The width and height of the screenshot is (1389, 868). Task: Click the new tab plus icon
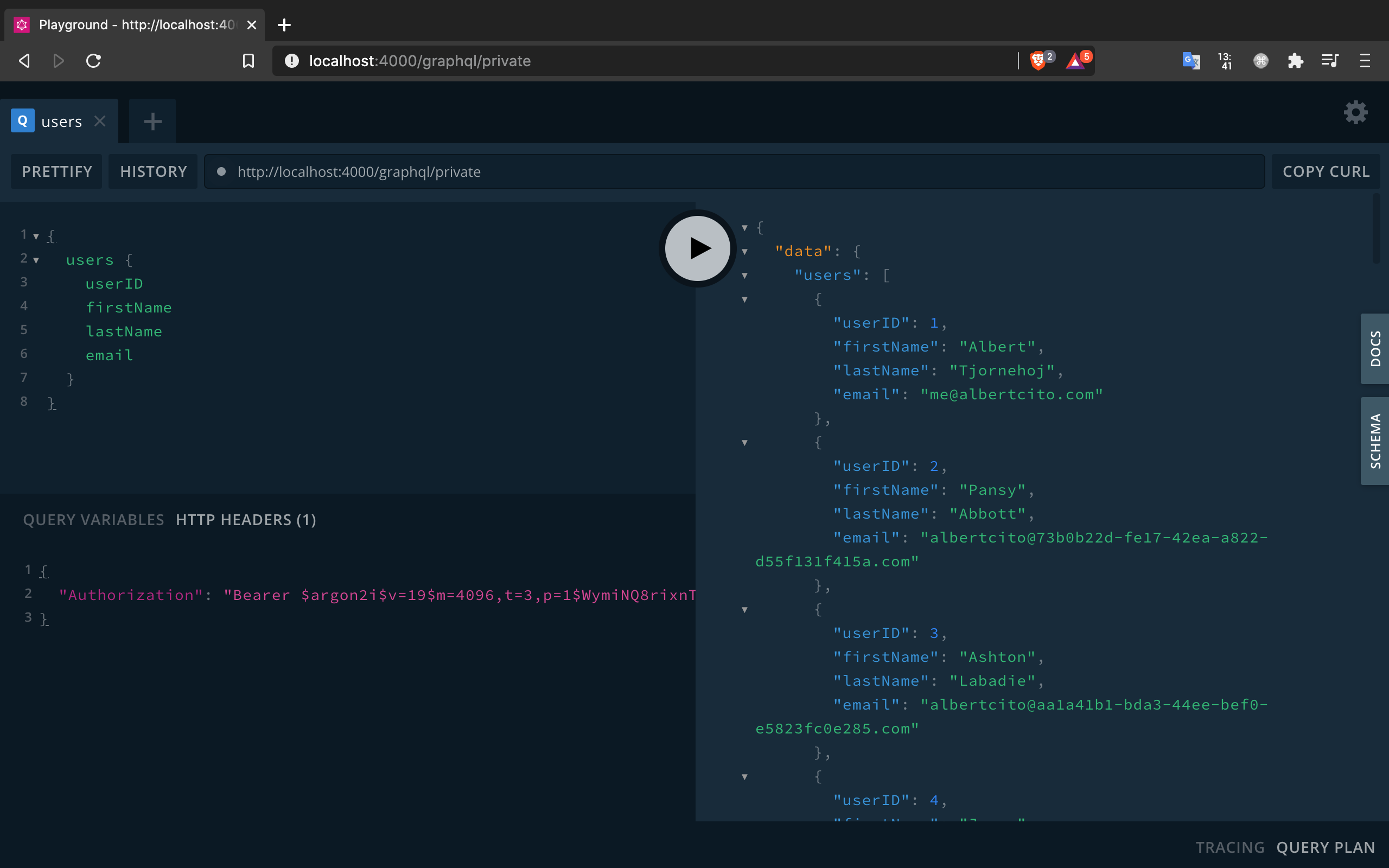pyautogui.click(x=152, y=121)
